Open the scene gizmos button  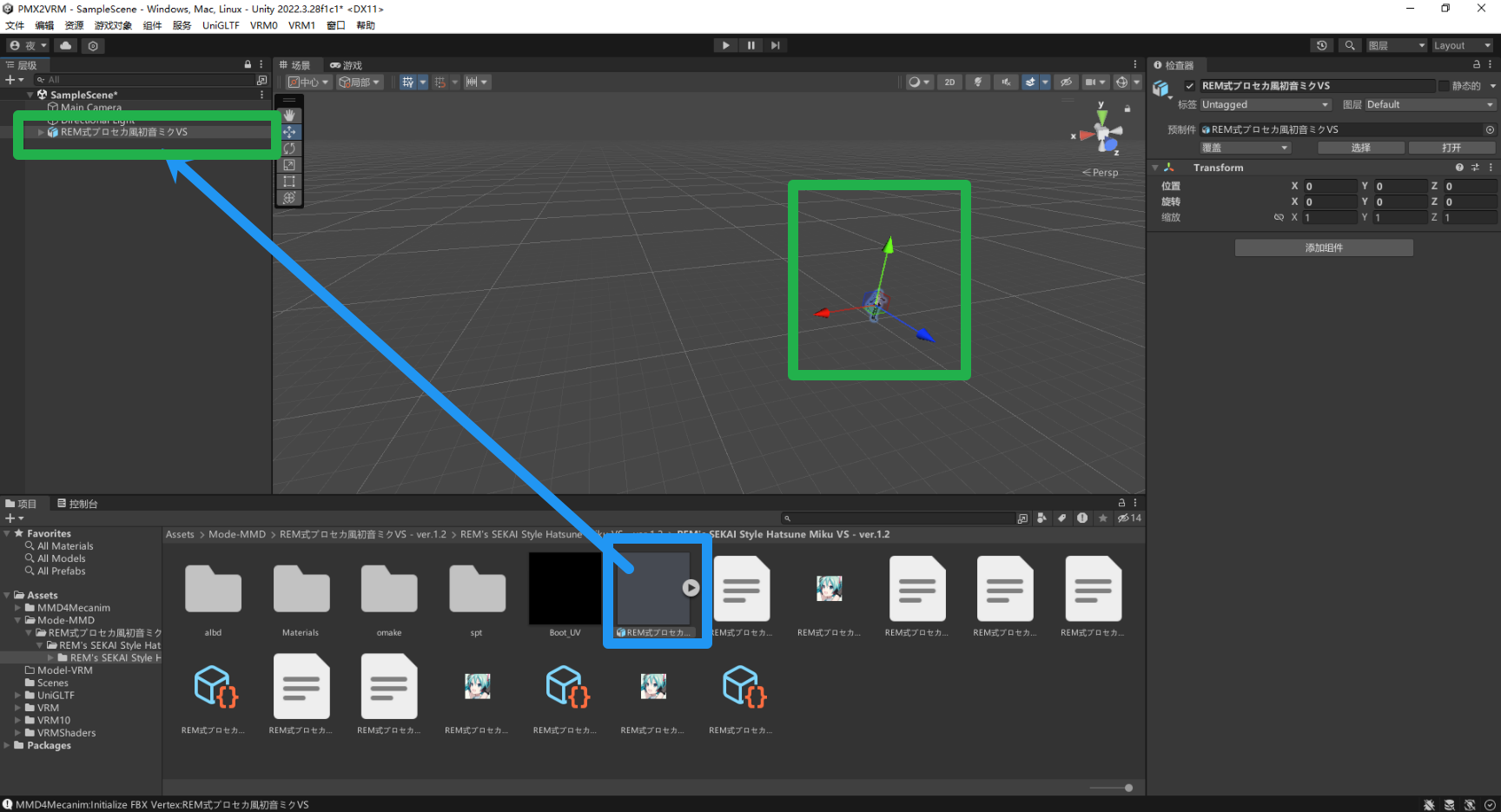pyautogui.click(x=1121, y=82)
